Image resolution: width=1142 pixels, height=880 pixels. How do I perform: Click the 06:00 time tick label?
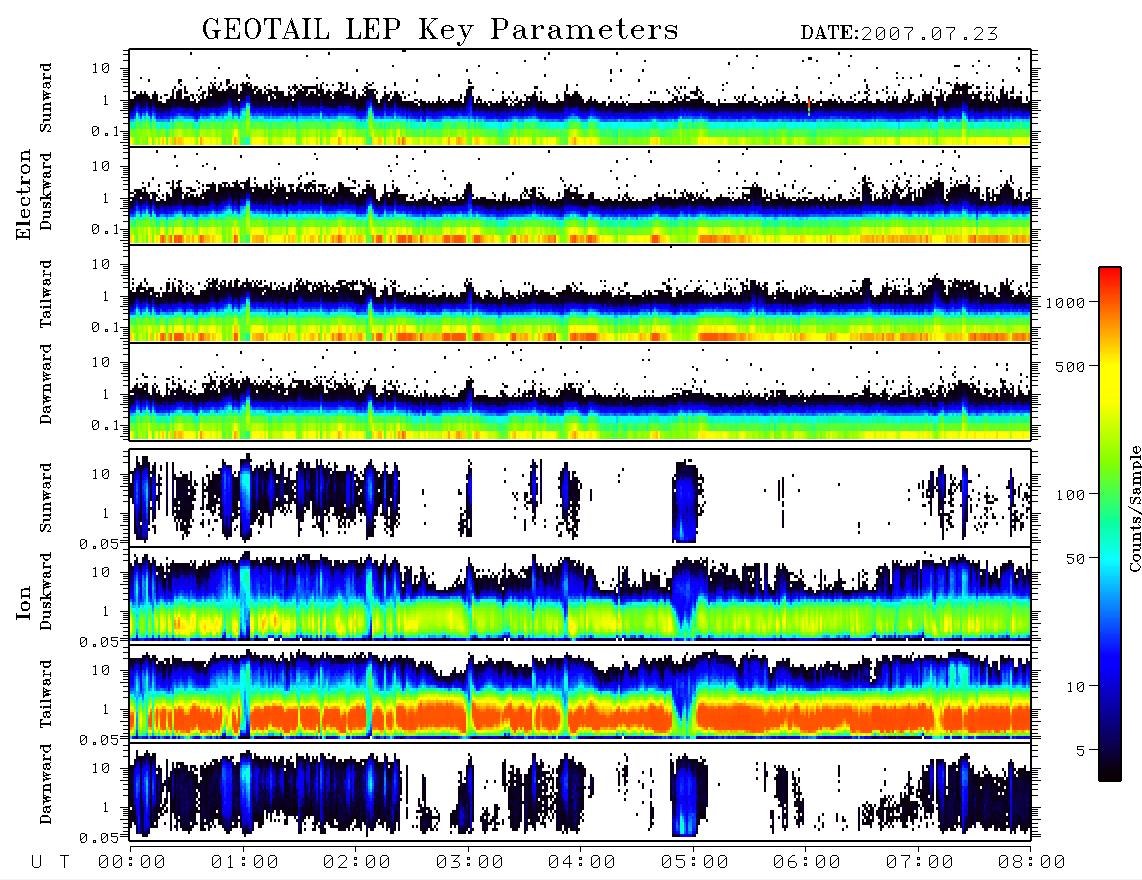tap(807, 863)
